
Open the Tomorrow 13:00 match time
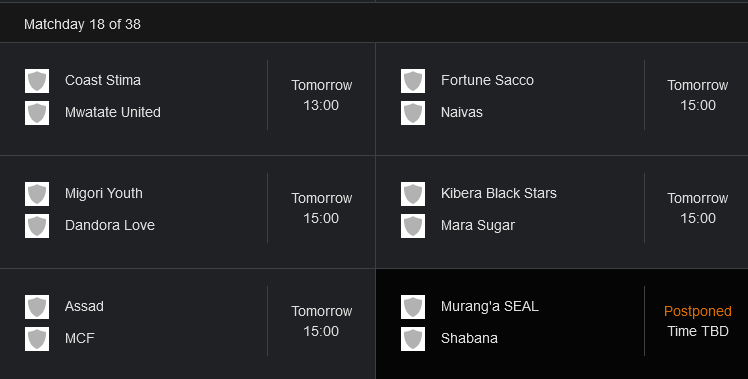(x=322, y=95)
